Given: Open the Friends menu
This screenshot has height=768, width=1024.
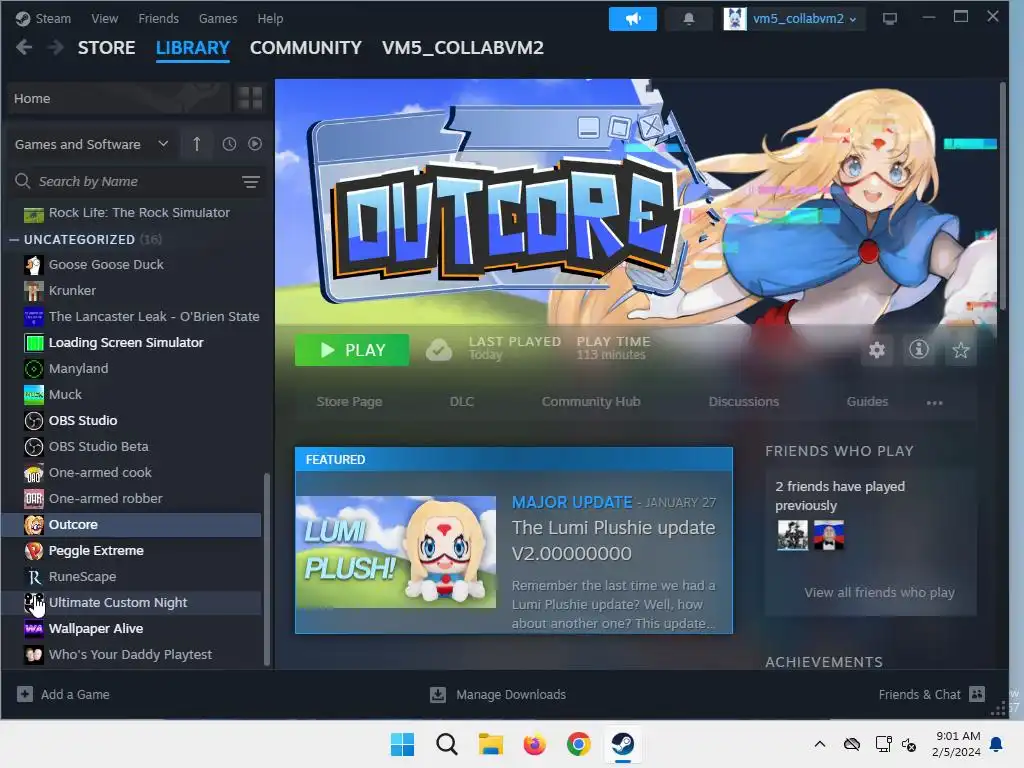Looking at the screenshot, I should 158,19.
